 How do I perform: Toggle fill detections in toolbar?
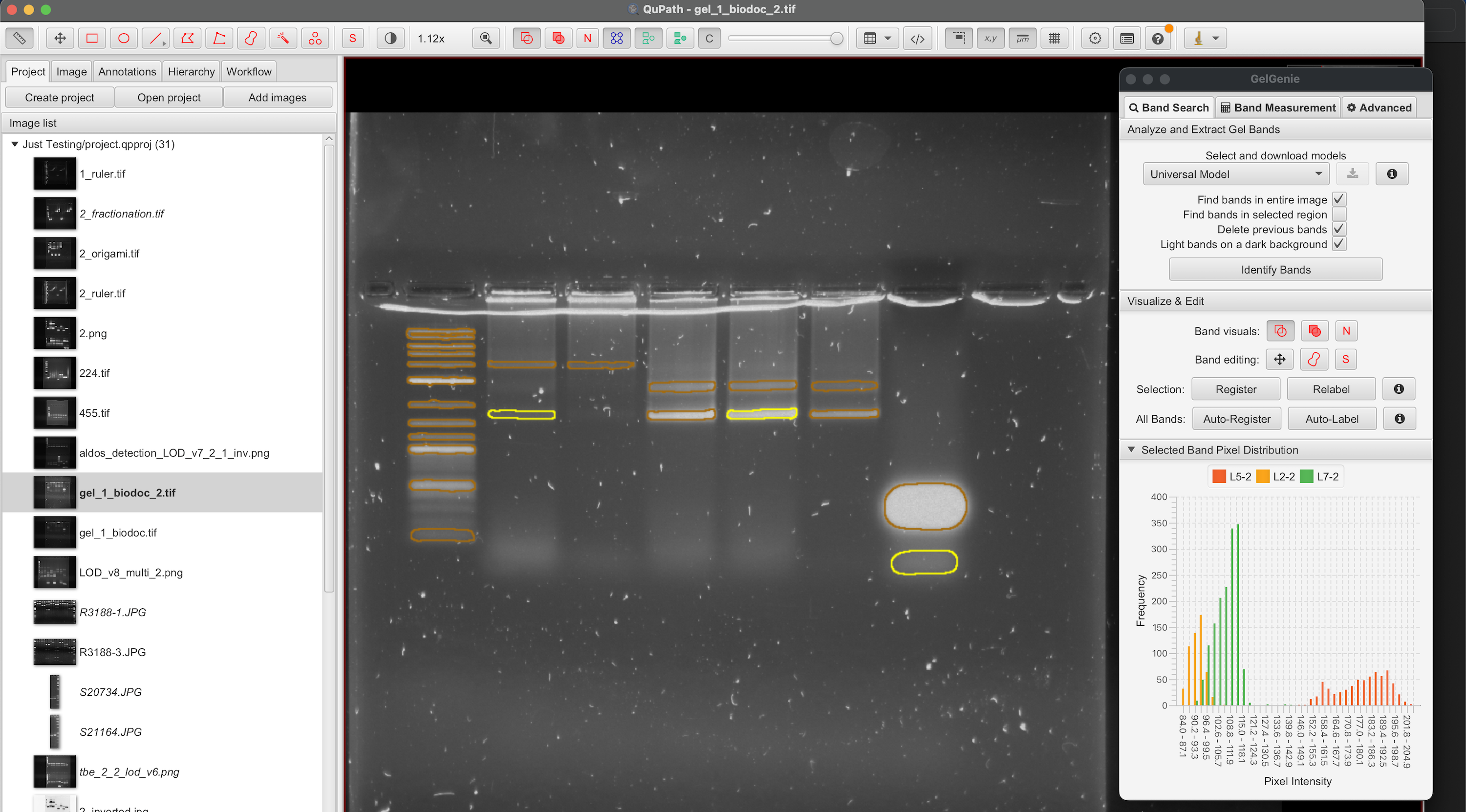tap(680, 38)
